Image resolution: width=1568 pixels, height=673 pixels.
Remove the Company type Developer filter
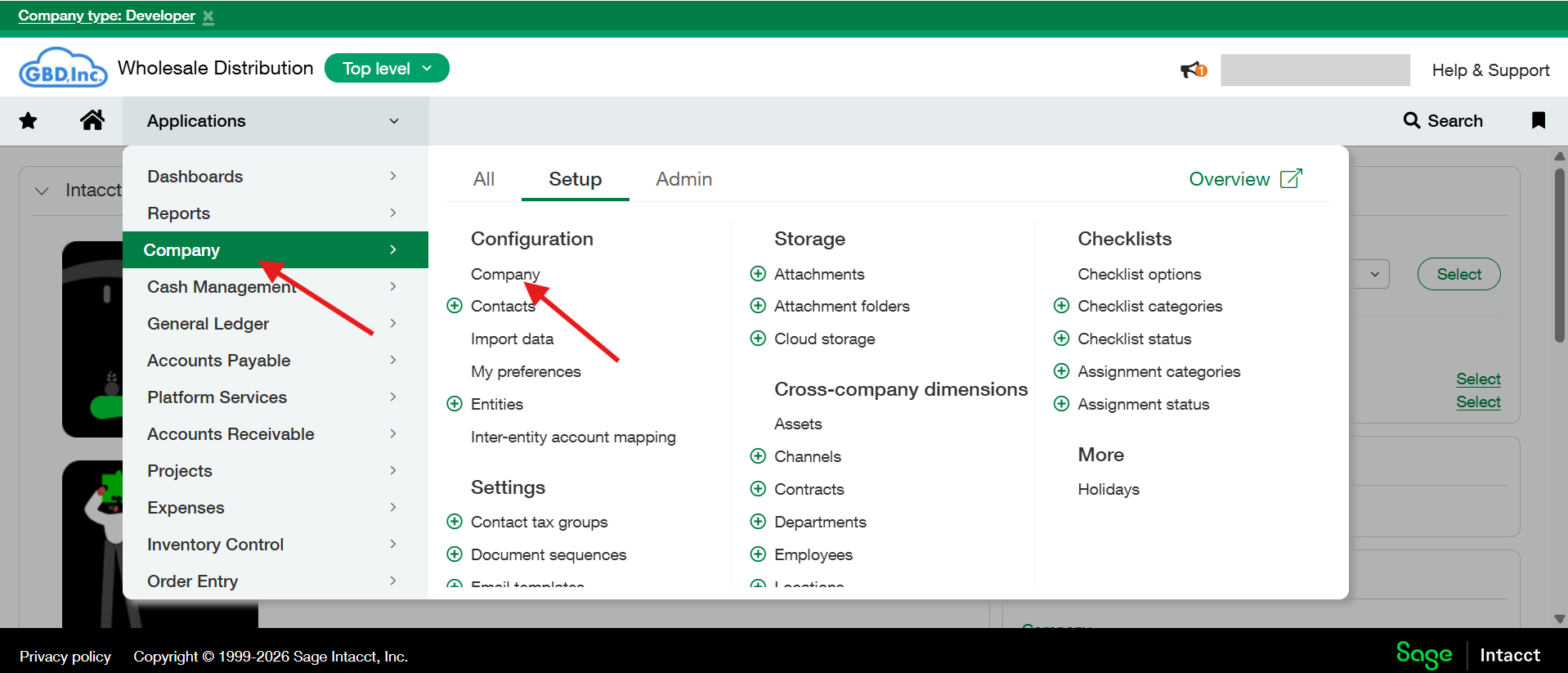click(208, 17)
